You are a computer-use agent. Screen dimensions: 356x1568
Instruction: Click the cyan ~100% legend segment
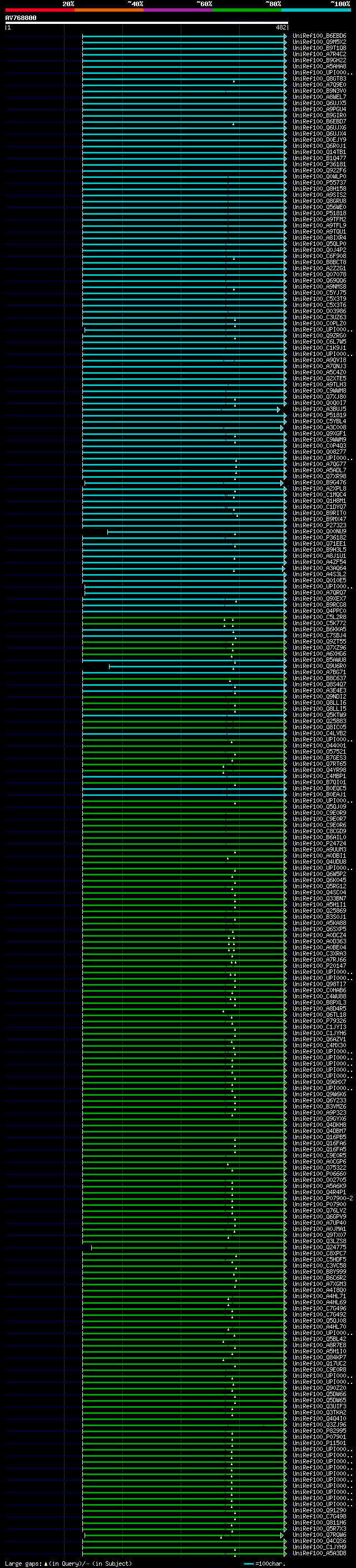(316, 10)
